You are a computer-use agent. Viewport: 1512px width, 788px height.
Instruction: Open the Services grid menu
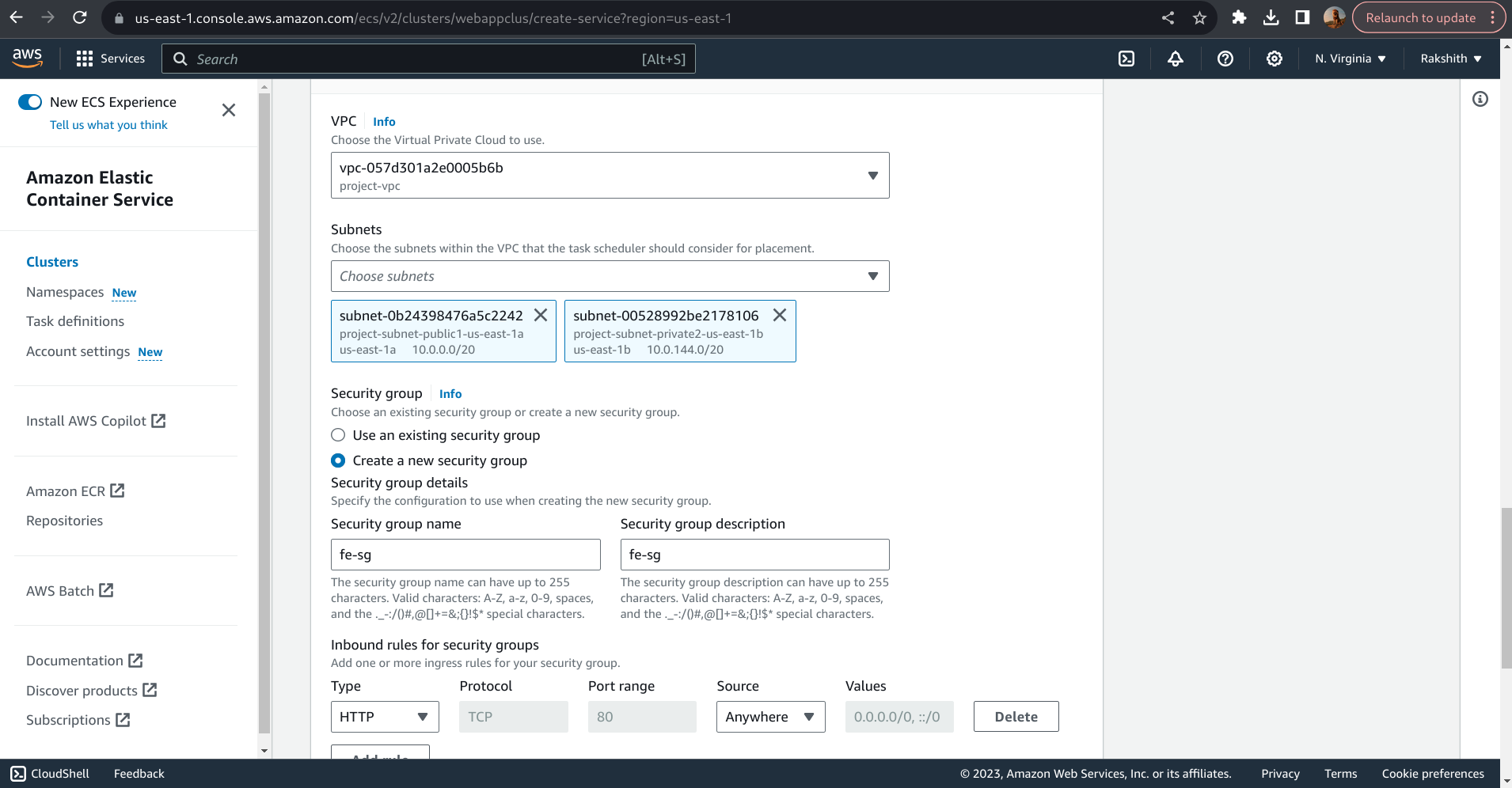click(x=110, y=59)
